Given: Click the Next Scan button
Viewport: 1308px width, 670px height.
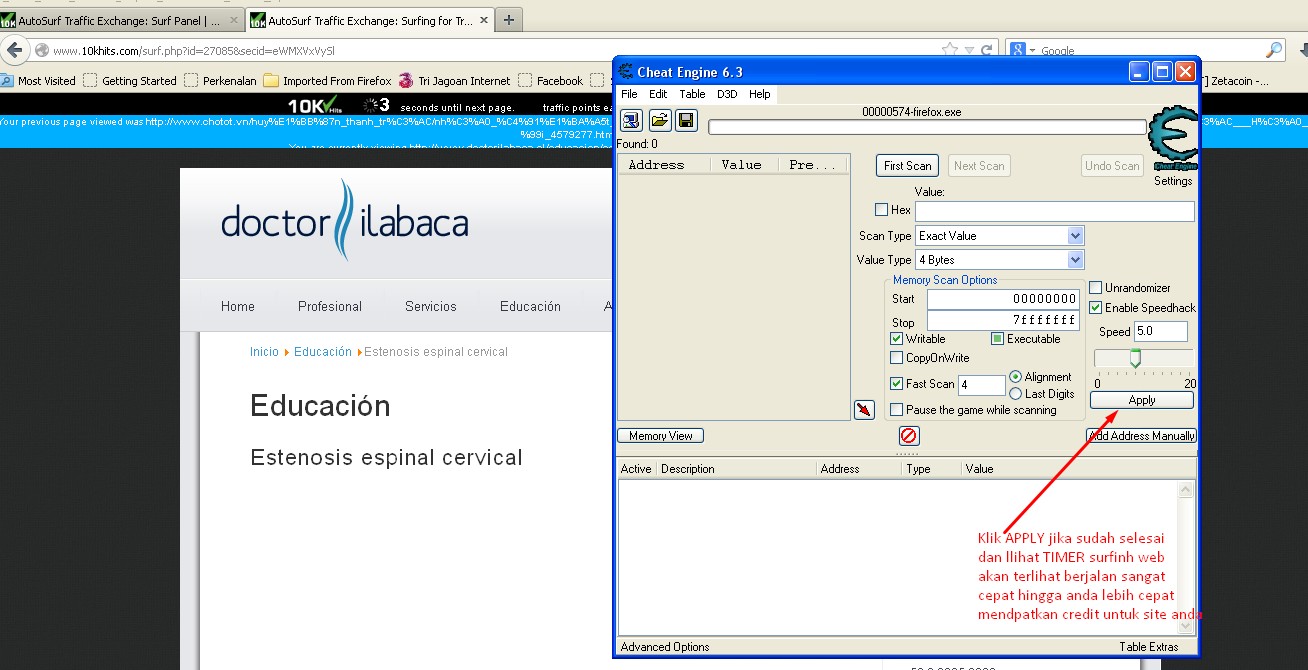Looking at the screenshot, I should [x=979, y=166].
